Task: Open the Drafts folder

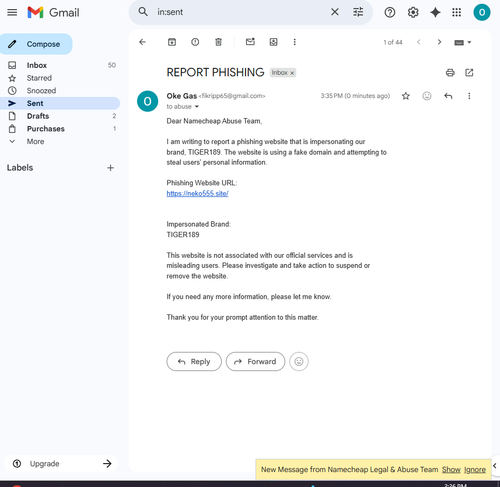Action: click(x=60, y=116)
